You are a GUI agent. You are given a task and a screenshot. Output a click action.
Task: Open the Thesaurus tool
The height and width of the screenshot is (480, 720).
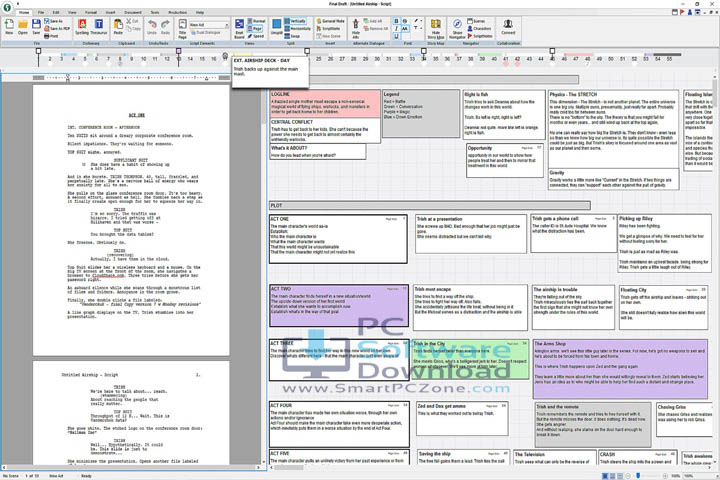point(99,27)
